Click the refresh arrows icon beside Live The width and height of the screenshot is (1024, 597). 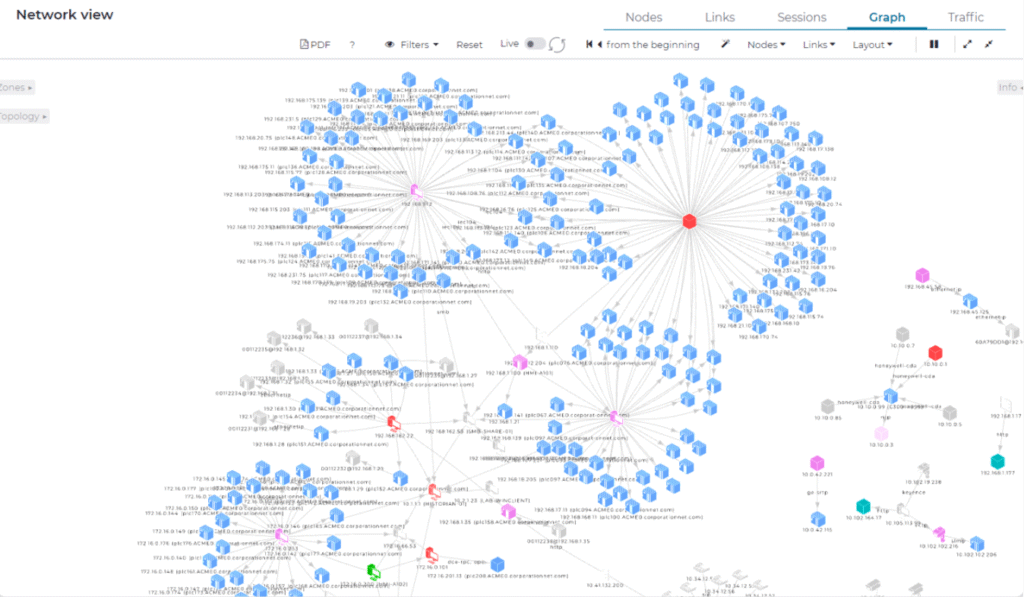pyautogui.click(x=558, y=45)
